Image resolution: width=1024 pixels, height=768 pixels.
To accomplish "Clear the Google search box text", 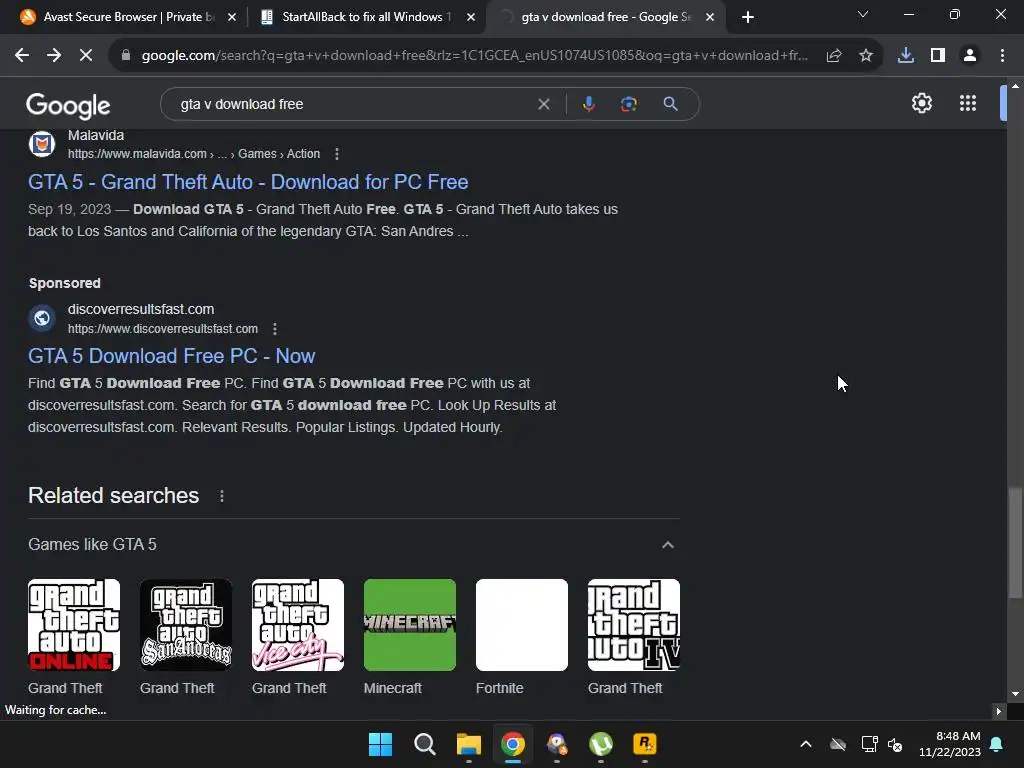I will click(x=543, y=104).
